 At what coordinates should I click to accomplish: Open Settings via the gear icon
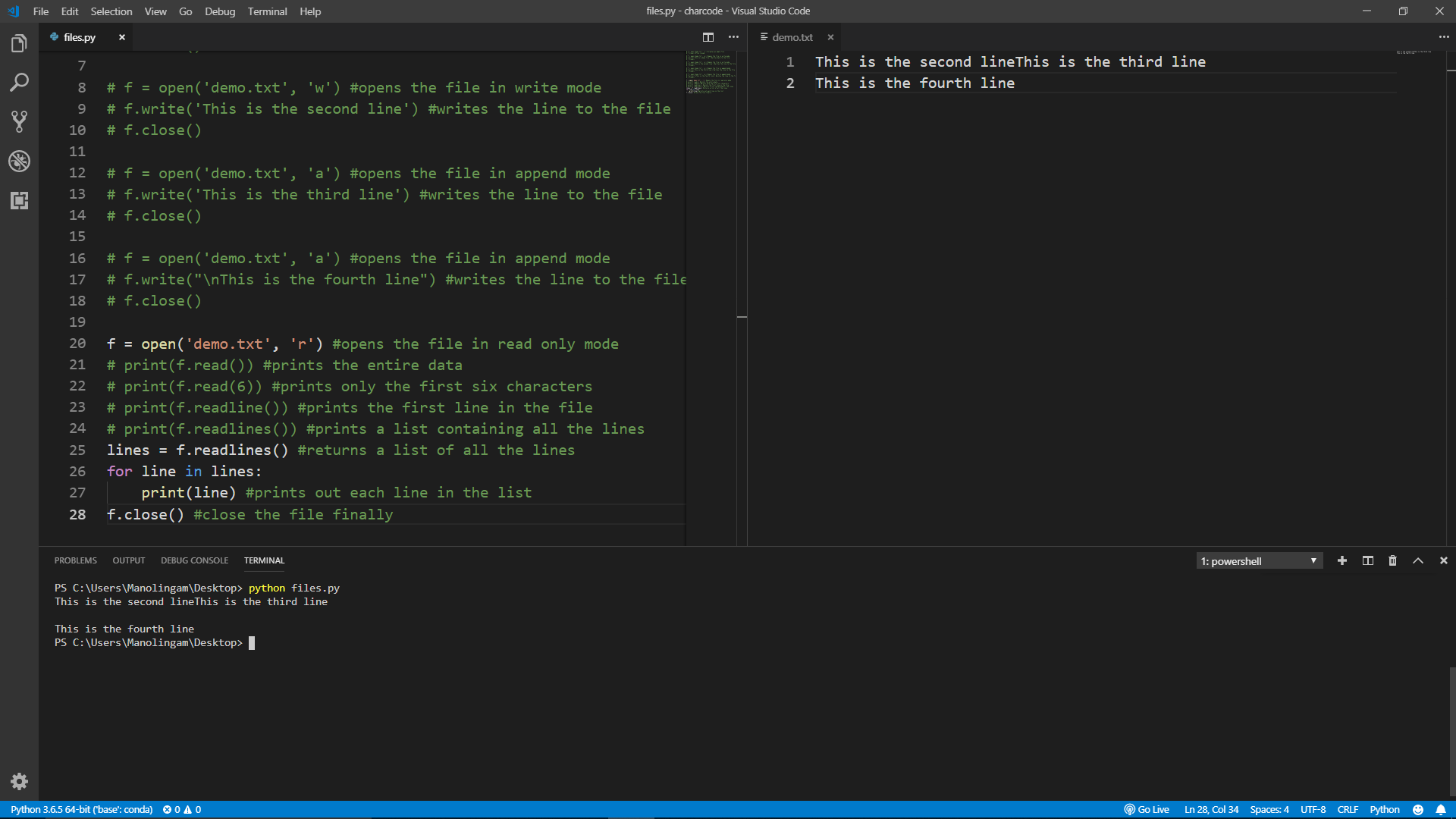click(x=19, y=782)
